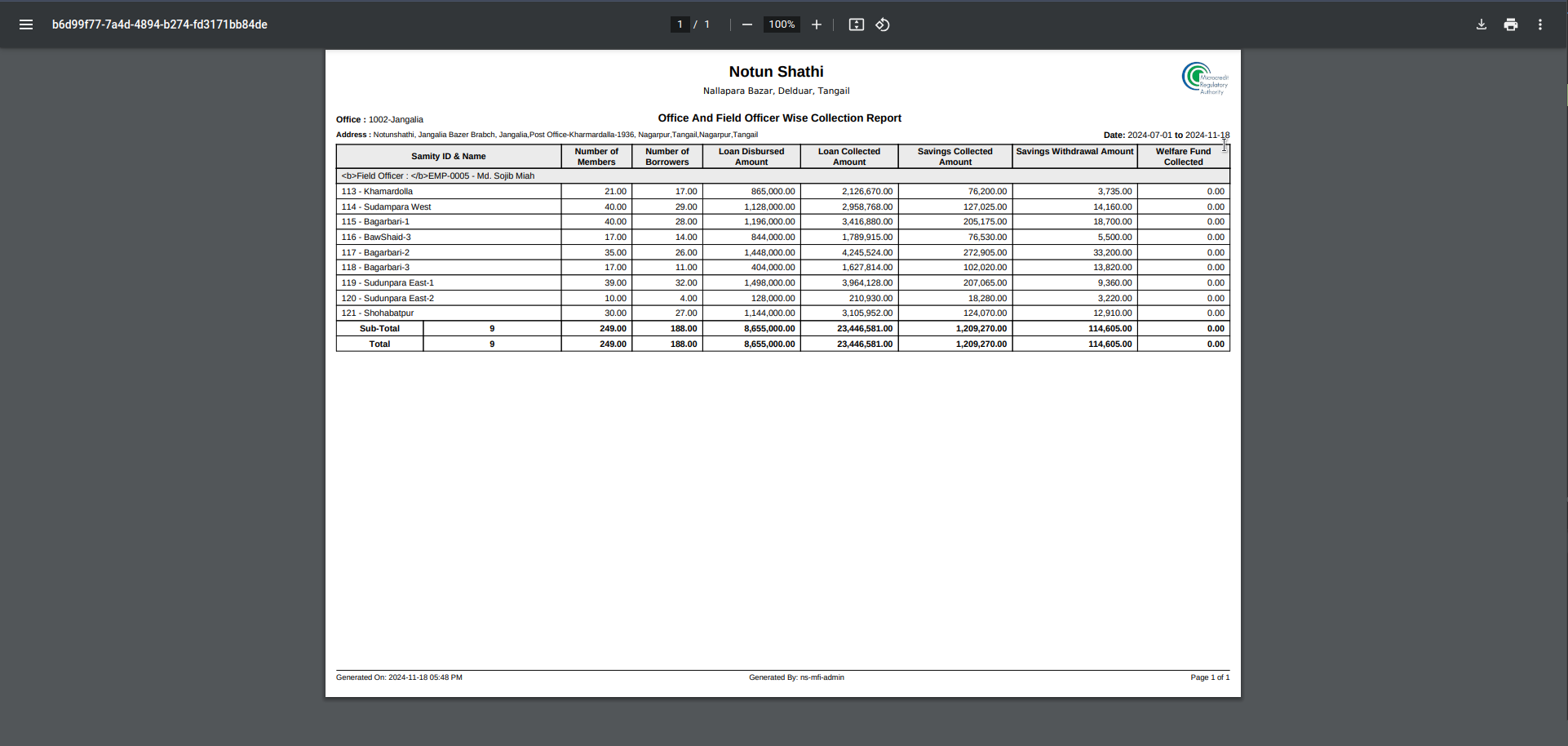Click the Page 1 of 1 footer text
The image size is (1568, 746).
click(x=1210, y=677)
